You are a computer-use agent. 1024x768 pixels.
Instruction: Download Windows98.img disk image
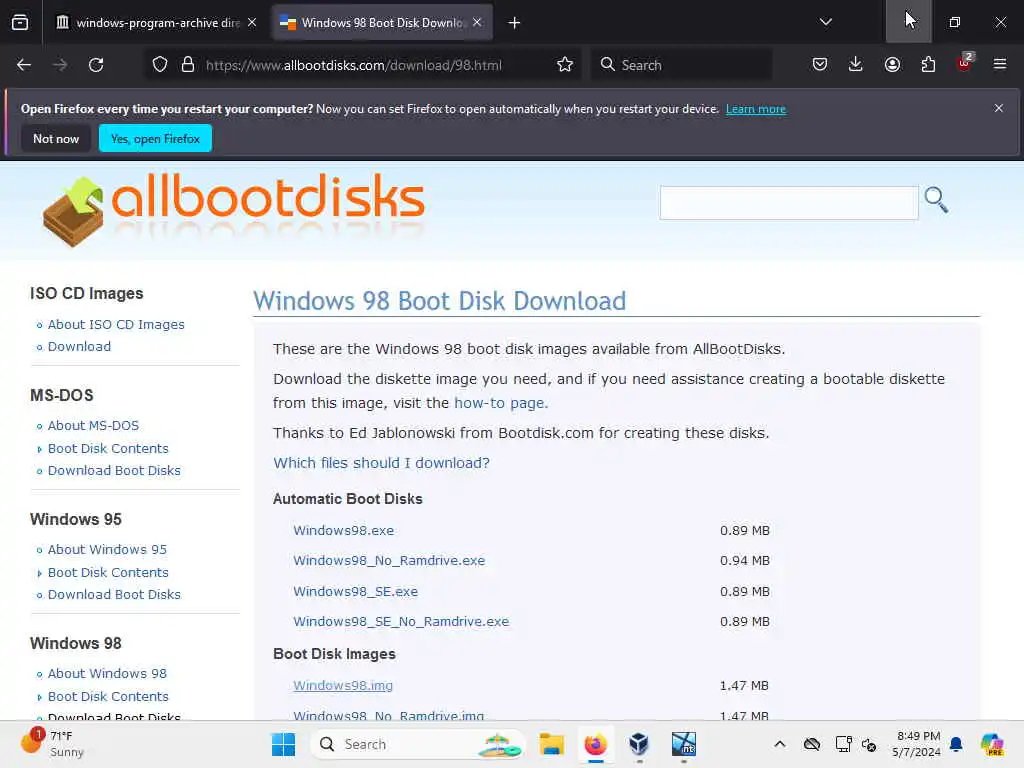[343, 686]
